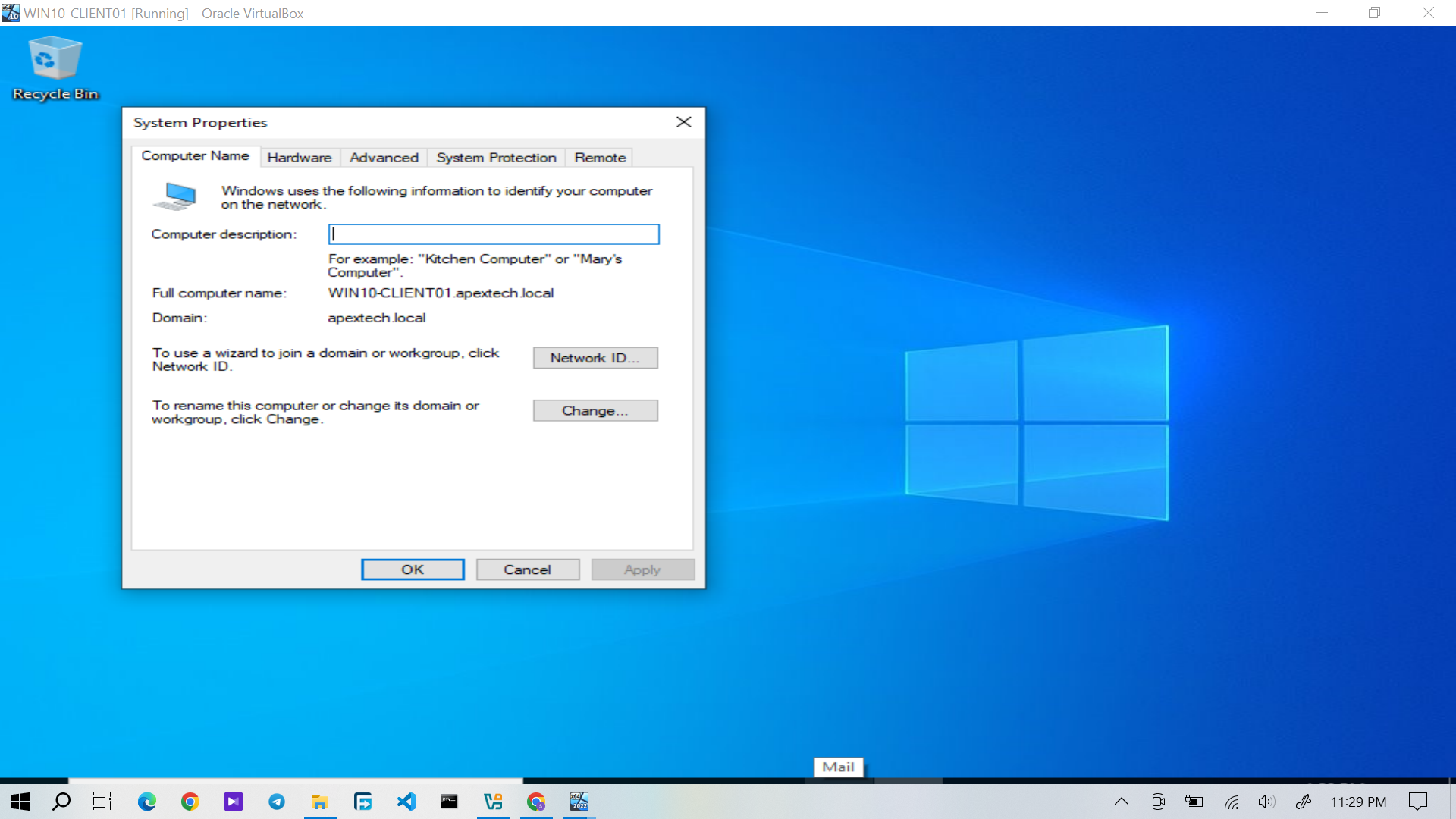Switch to the Hardware tab
The image size is (1456, 819).
300,158
